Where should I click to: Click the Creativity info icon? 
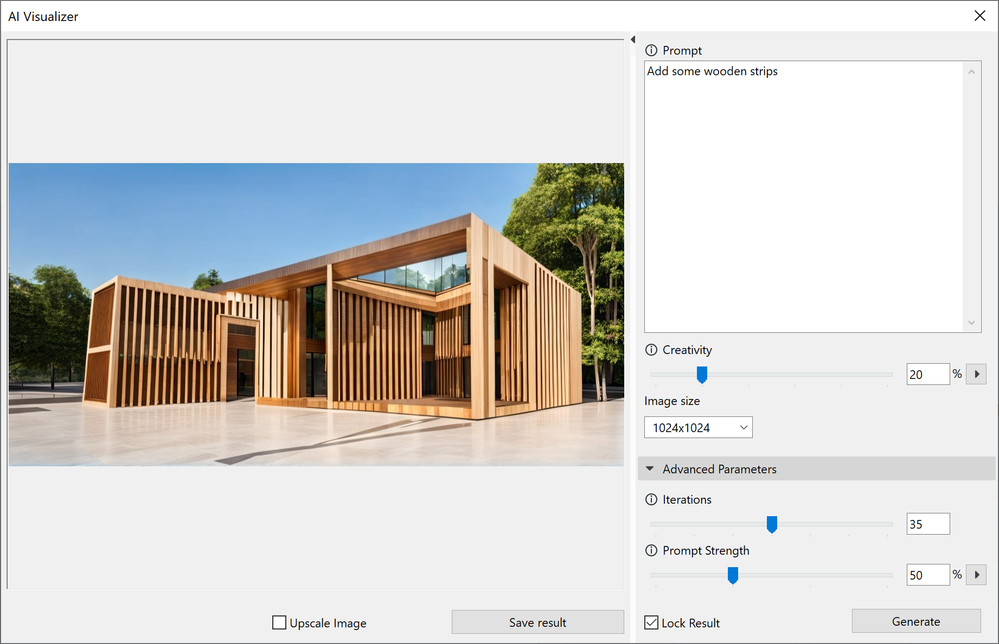[x=651, y=350]
